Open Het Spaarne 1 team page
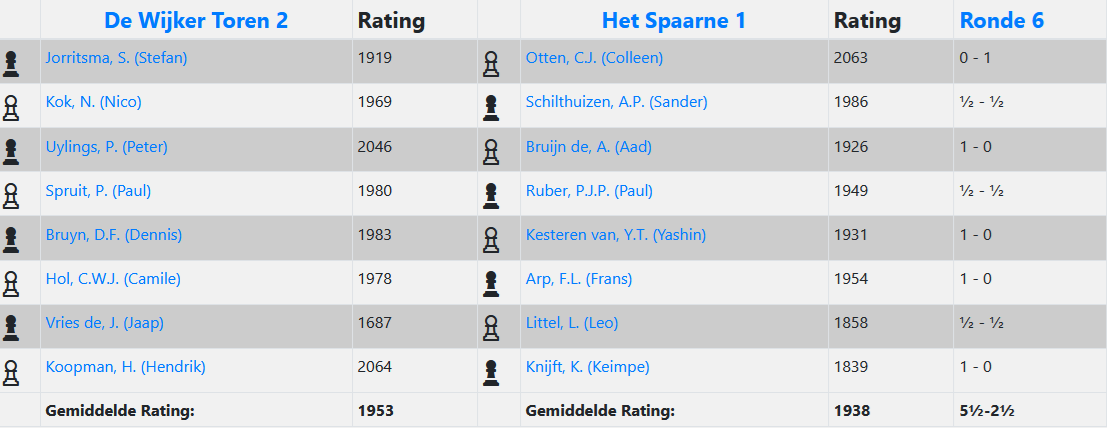 tap(674, 20)
